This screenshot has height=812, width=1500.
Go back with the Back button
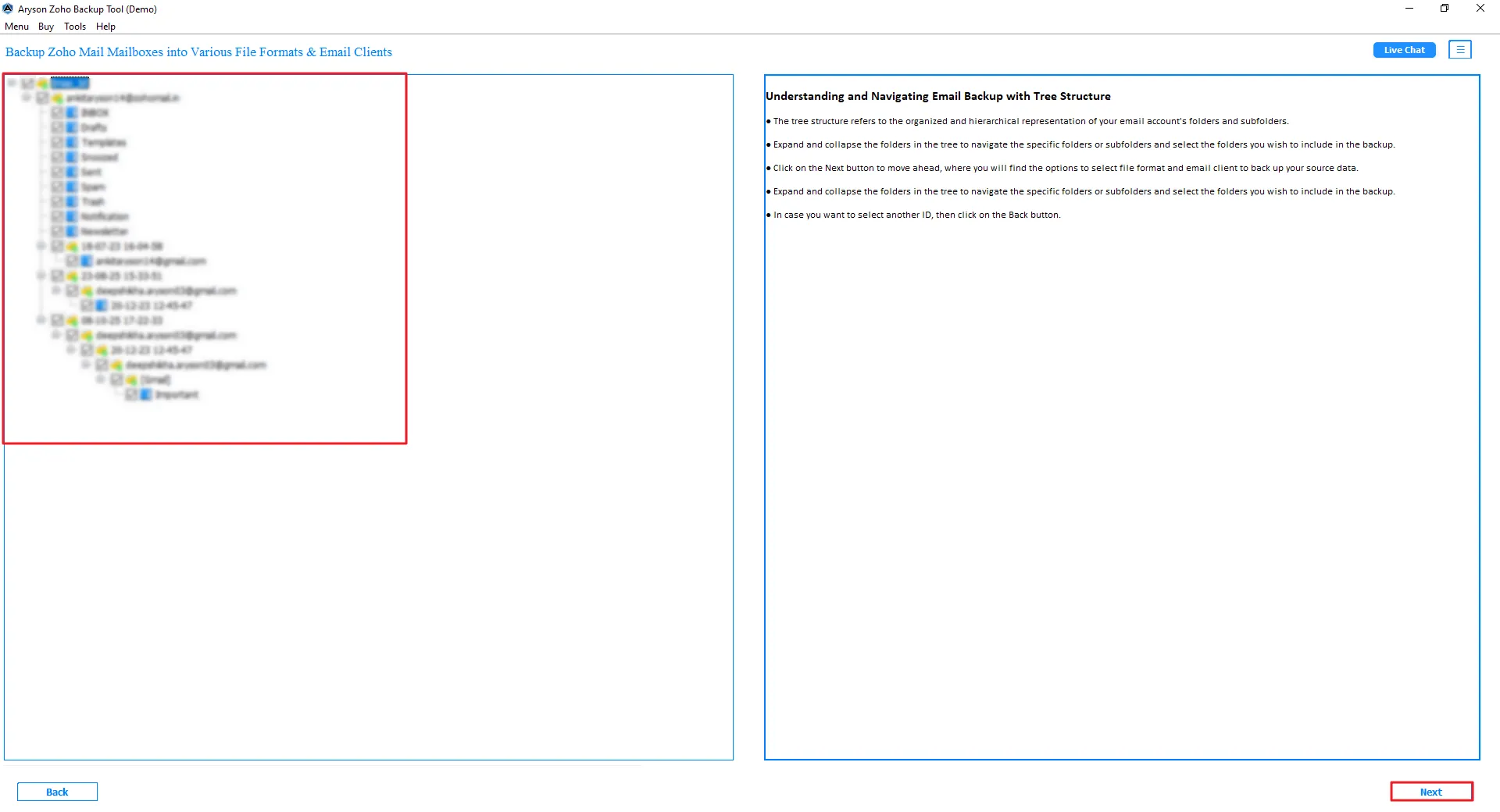(57, 792)
